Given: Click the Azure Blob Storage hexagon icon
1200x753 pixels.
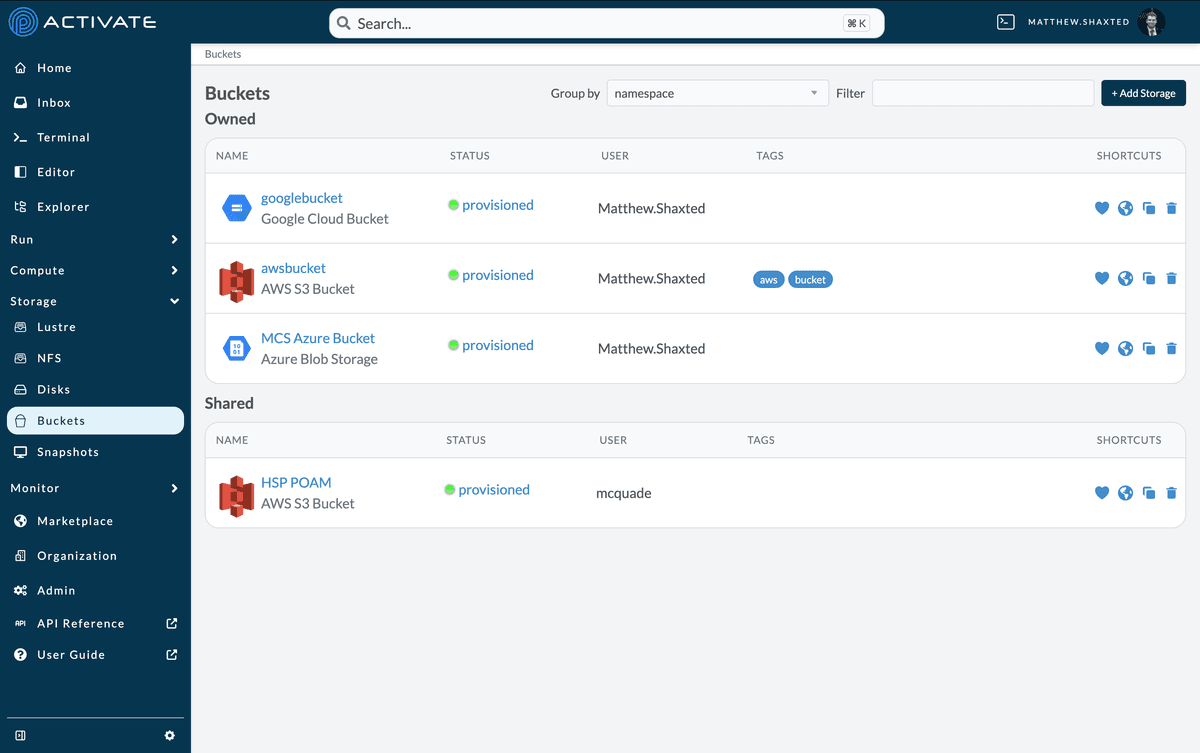Looking at the screenshot, I should [237, 348].
